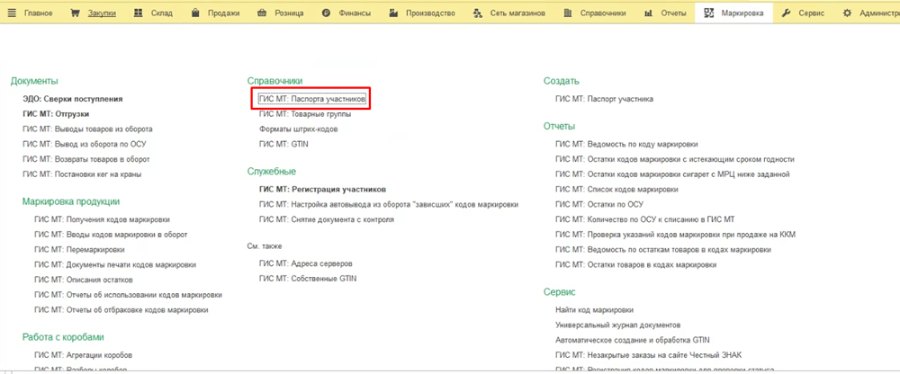Open ГИС МТ: Собственные GTIN
This screenshot has width=900, height=374.
point(308,279)
